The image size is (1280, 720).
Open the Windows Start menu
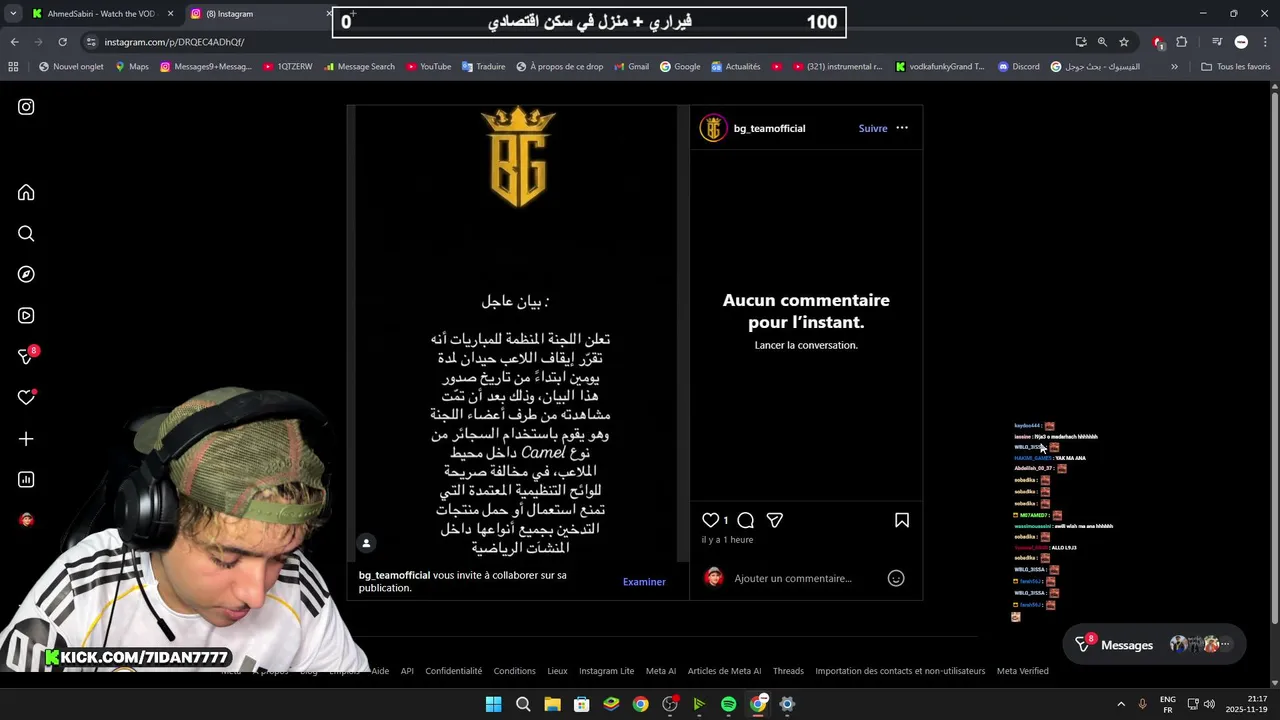[x=493, y=704]
